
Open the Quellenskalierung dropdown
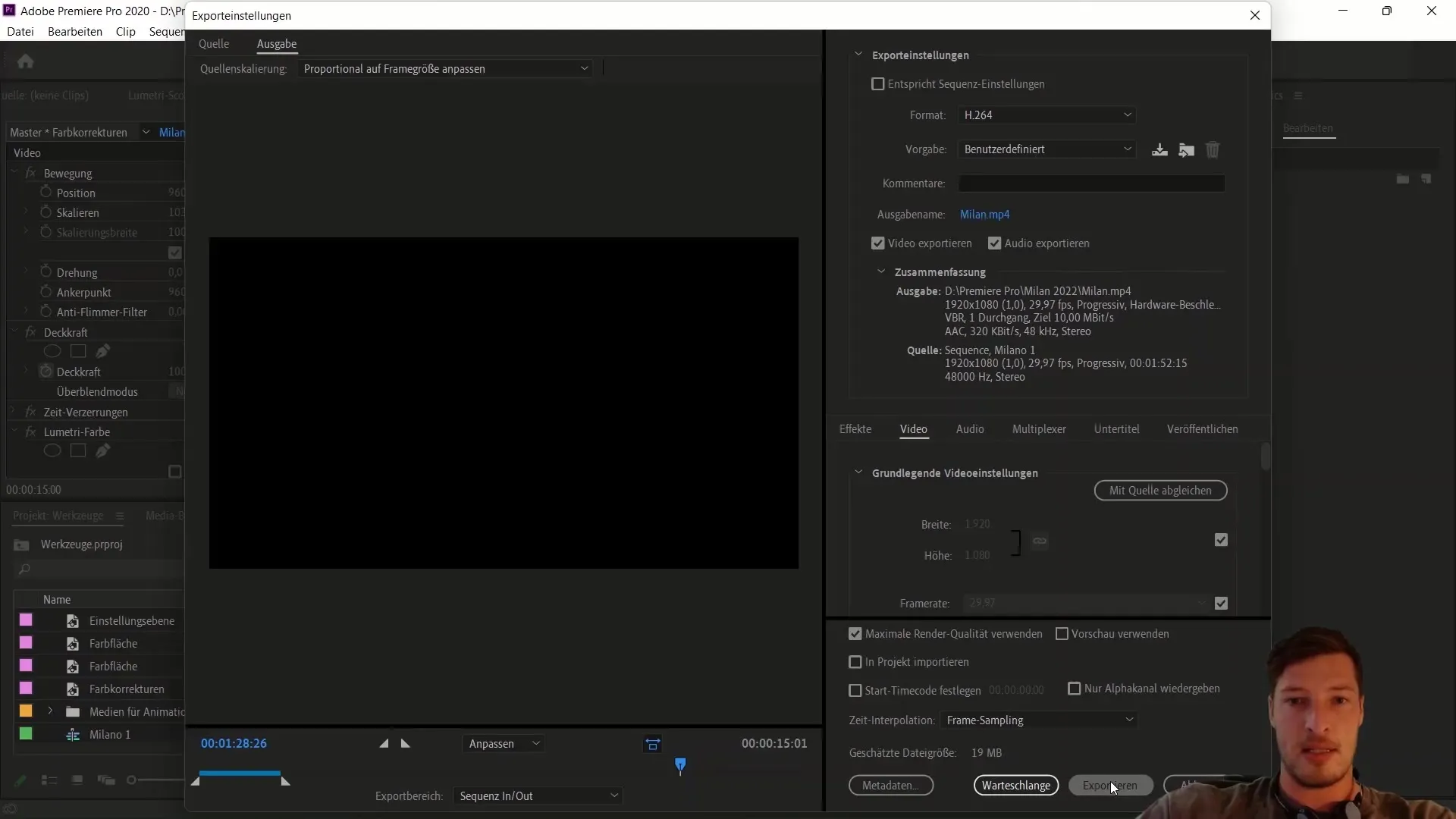coord(446,69)
